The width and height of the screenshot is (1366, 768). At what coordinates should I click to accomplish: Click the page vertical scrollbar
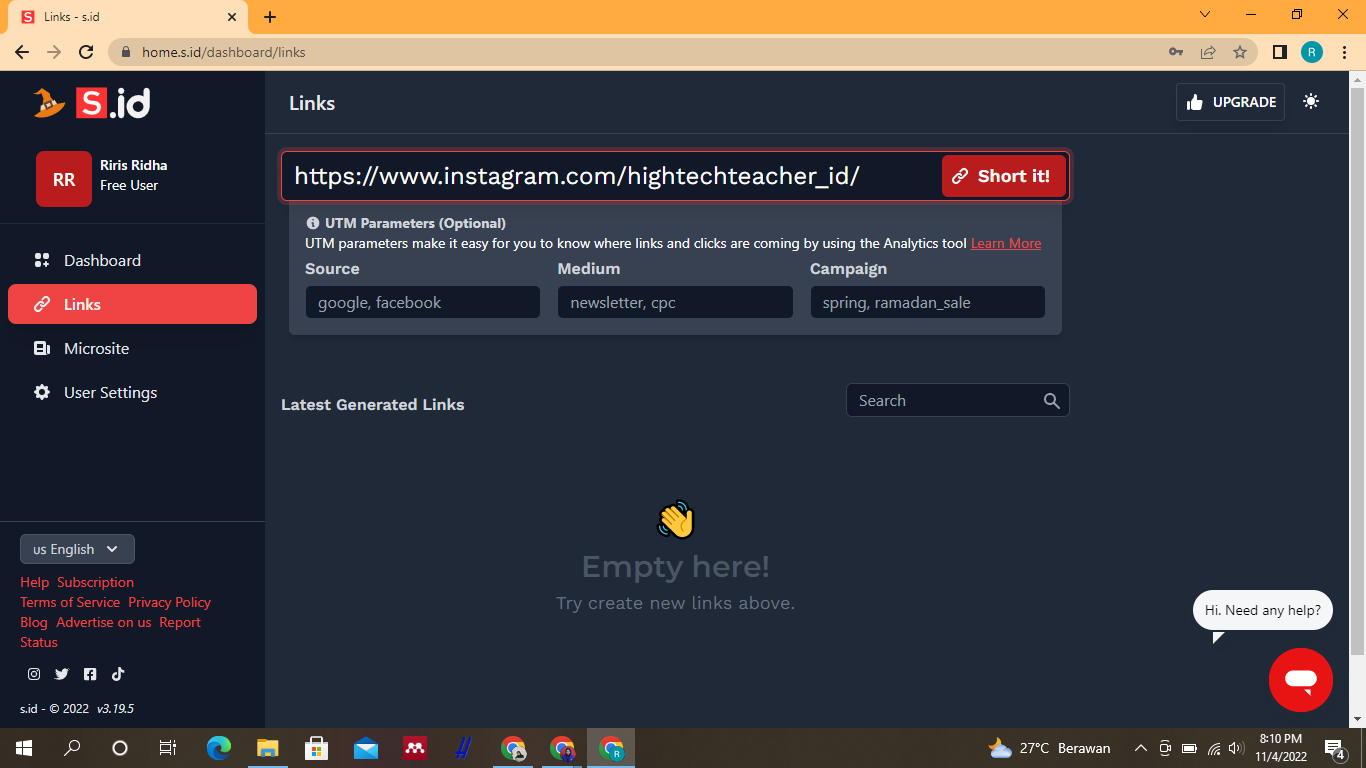[1357, 370]
